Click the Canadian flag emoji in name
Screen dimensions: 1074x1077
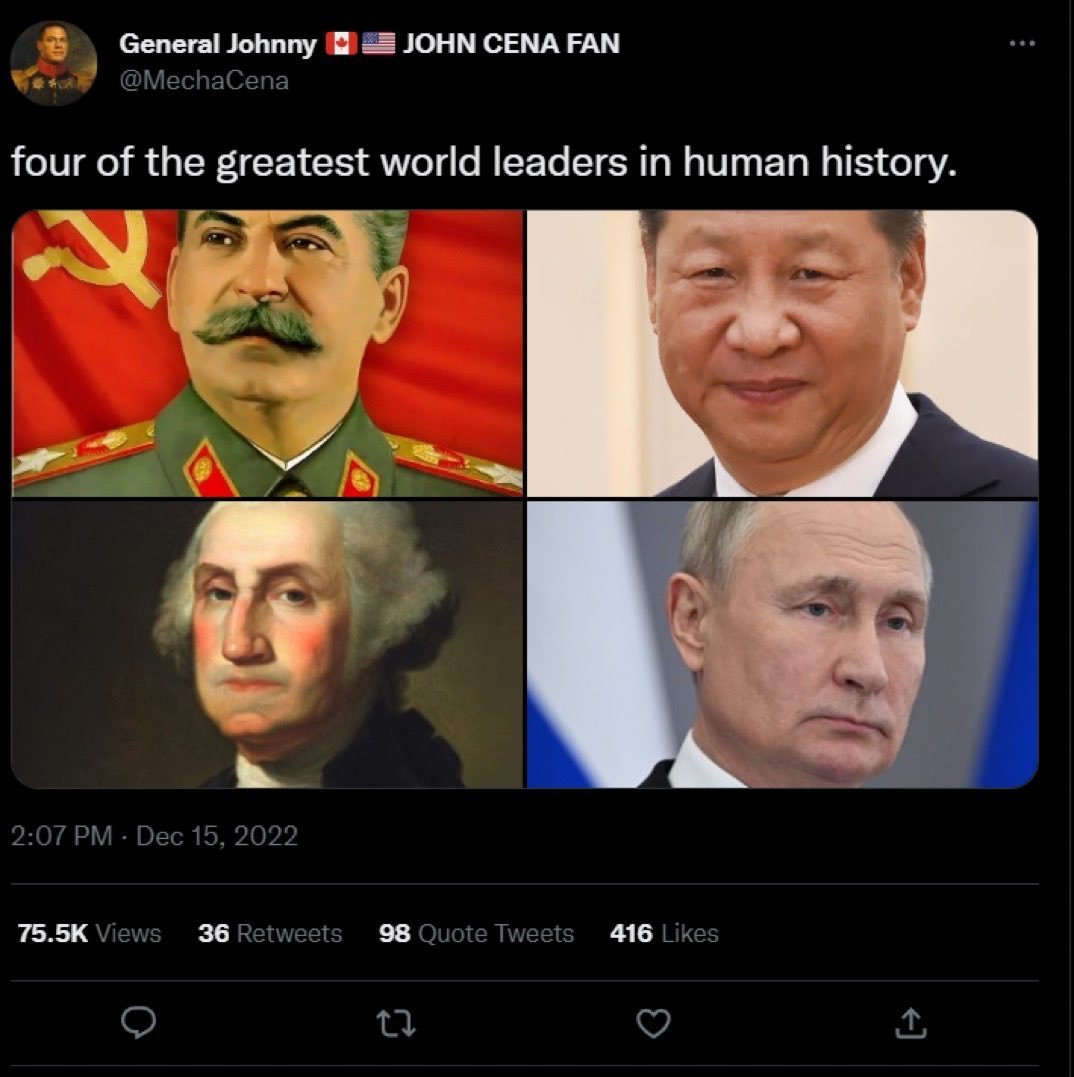click(341, 43)
